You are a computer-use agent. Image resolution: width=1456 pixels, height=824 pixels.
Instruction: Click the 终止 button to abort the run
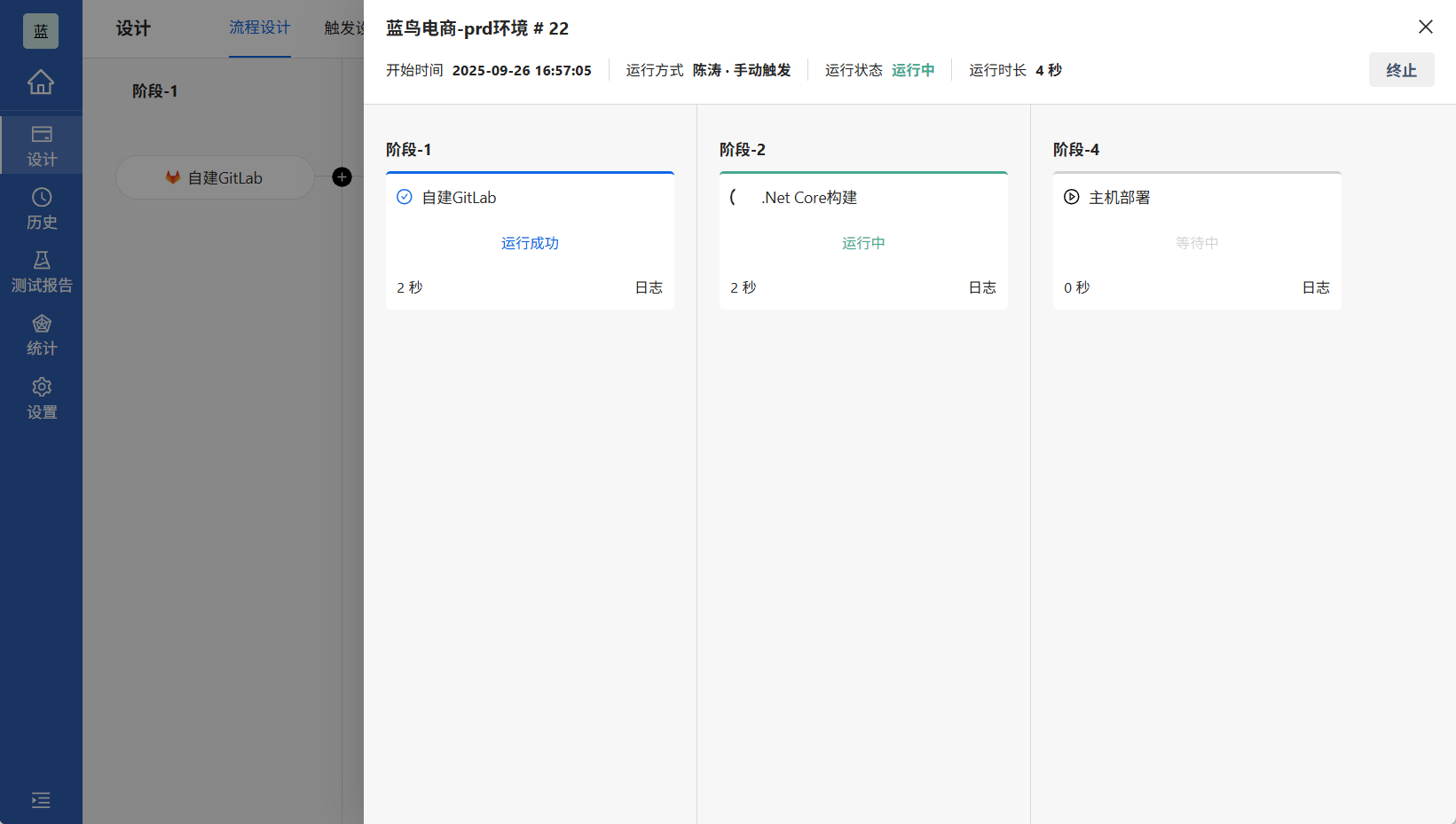(1402, 69)
